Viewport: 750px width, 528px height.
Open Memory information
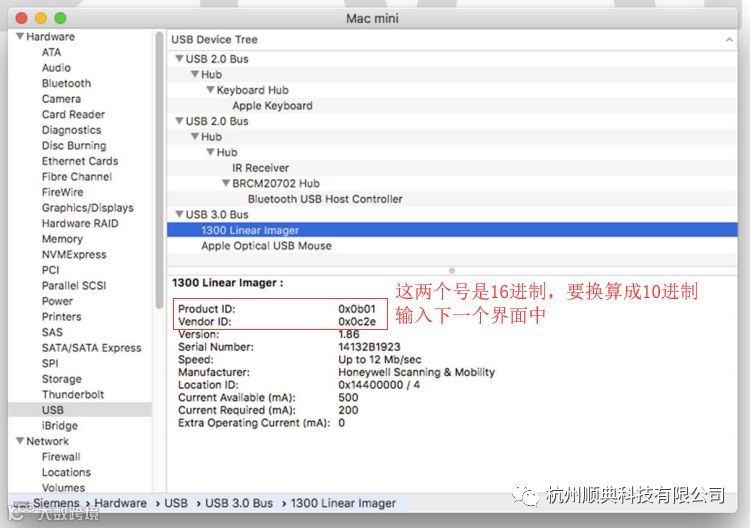pos(62,239)
